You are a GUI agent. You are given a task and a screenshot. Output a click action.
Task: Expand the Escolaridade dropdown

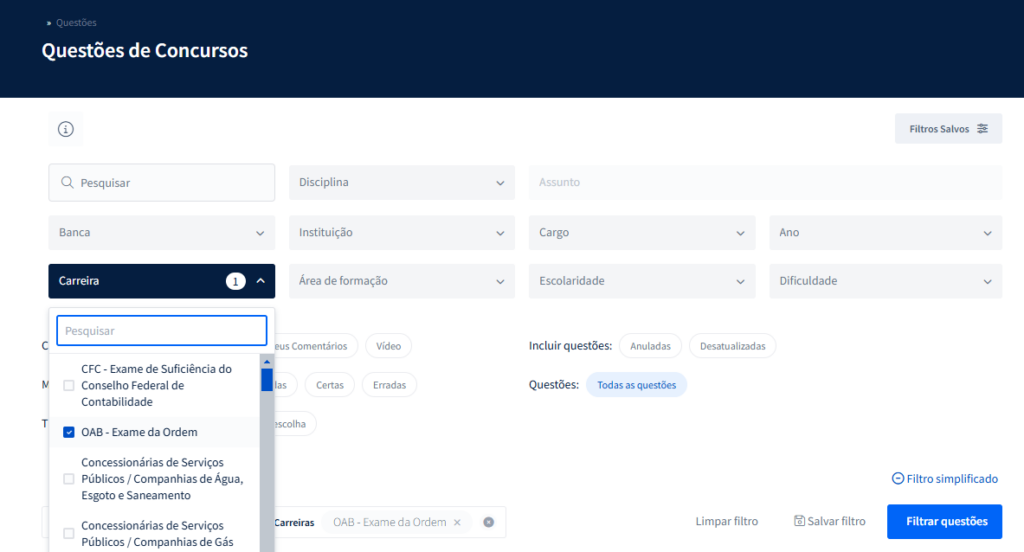point(642,281)
